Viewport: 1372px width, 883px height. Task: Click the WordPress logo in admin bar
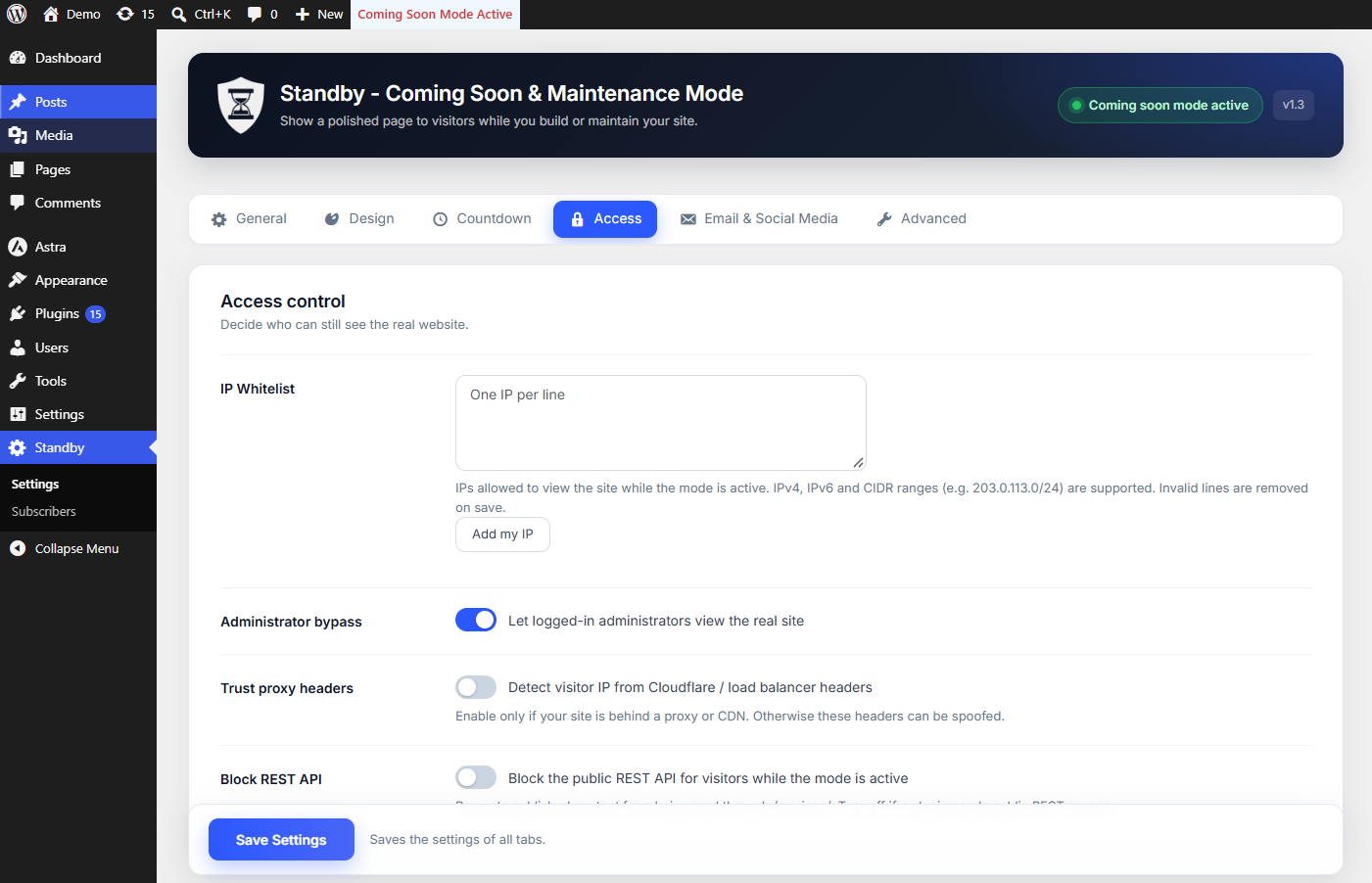tap(17, 14)
